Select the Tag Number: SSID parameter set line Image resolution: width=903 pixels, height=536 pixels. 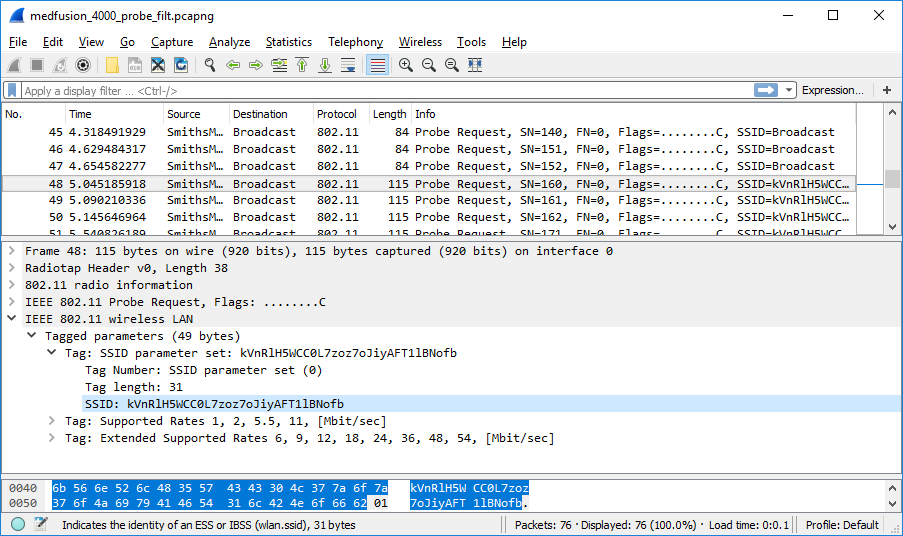coord(204,370)
